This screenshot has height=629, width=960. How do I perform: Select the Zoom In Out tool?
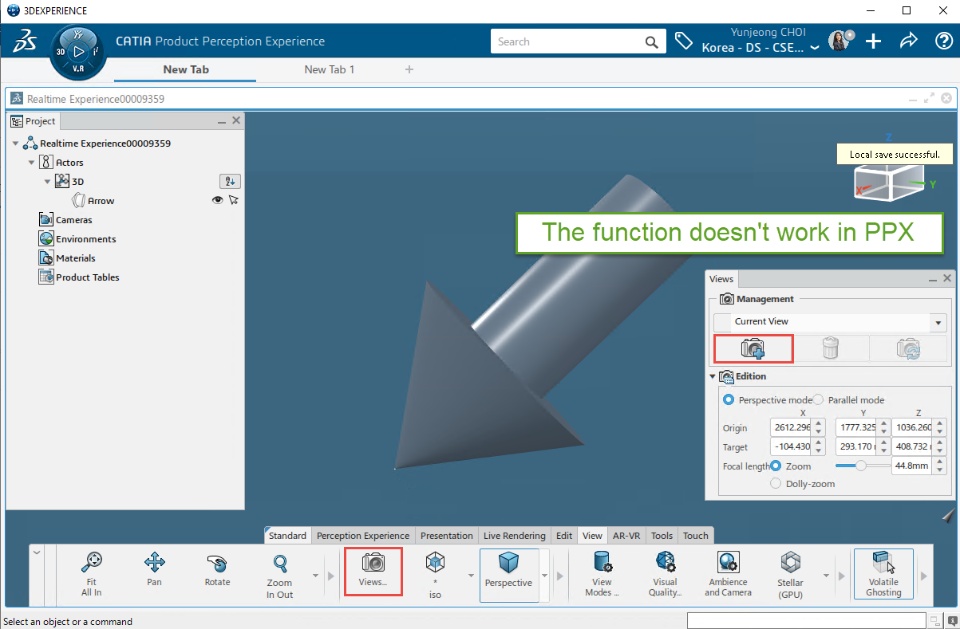[x=280, y=575]
